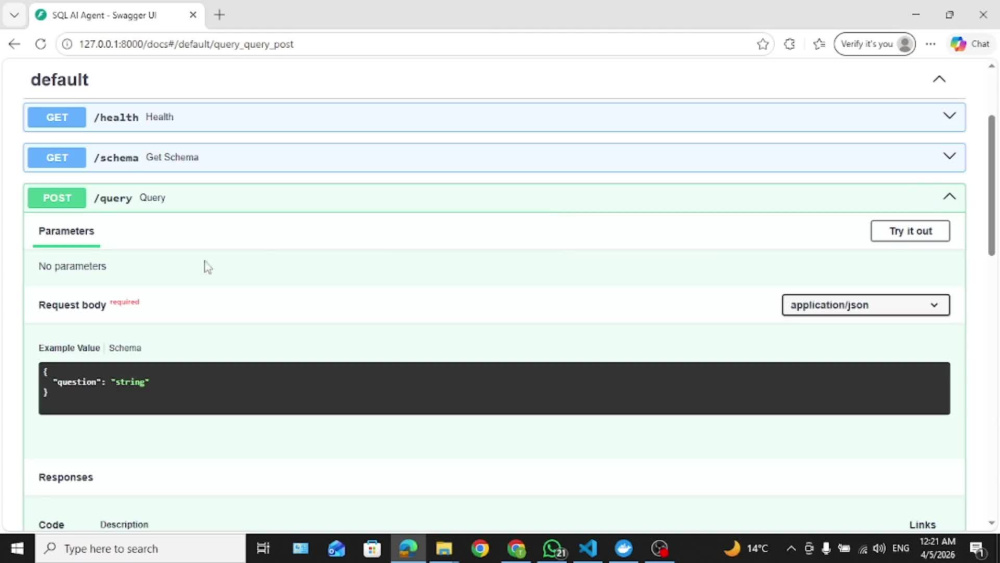Click the /health path text

116,117
